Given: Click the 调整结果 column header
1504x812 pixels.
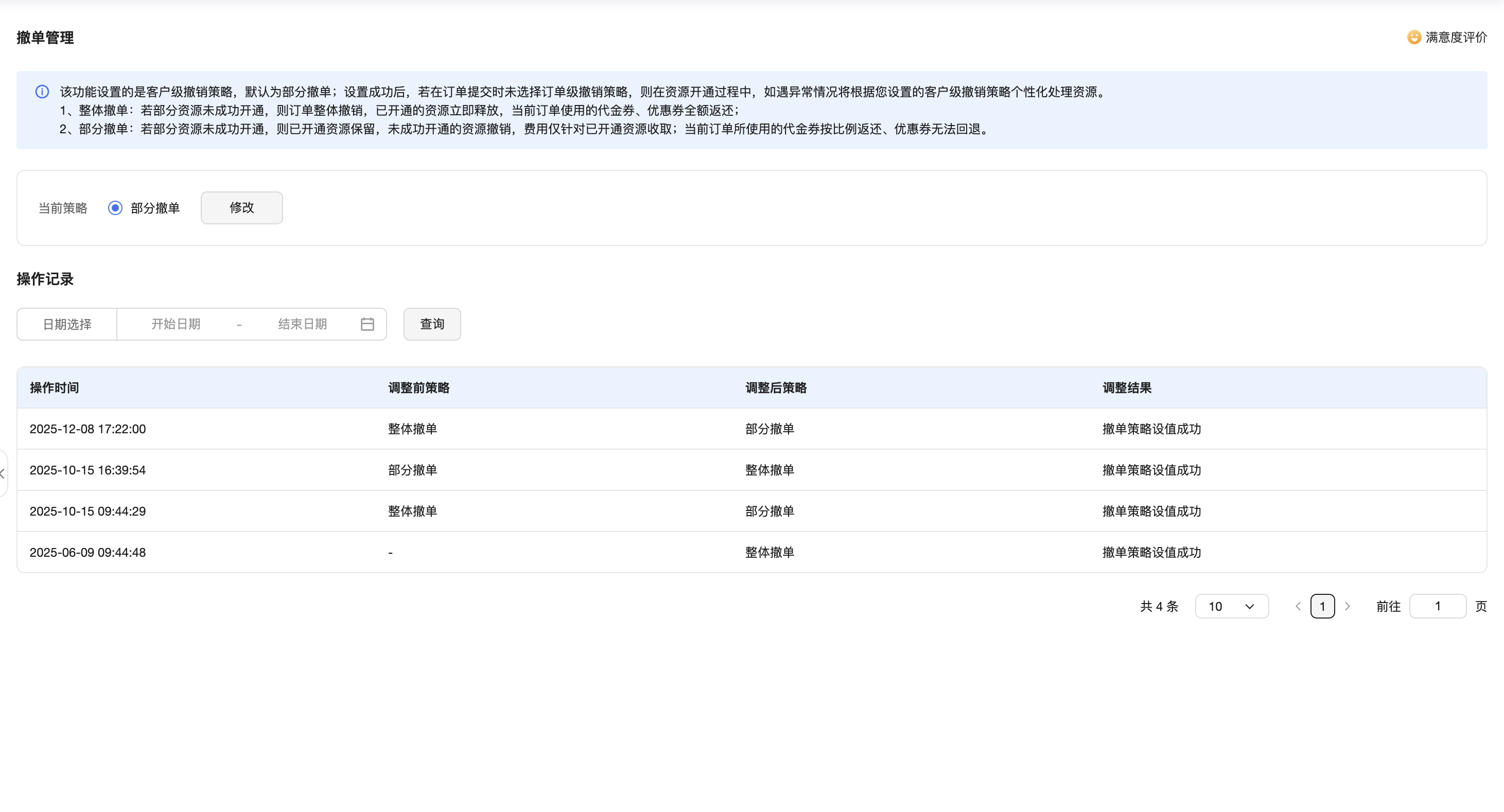Looking at the screenshot, I should 1127,387.
